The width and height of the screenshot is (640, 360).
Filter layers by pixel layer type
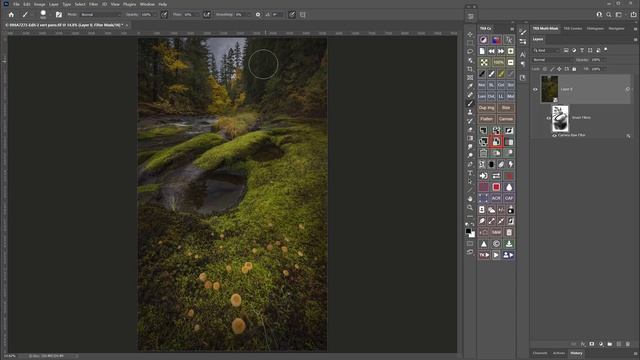(x=566, y=50)
